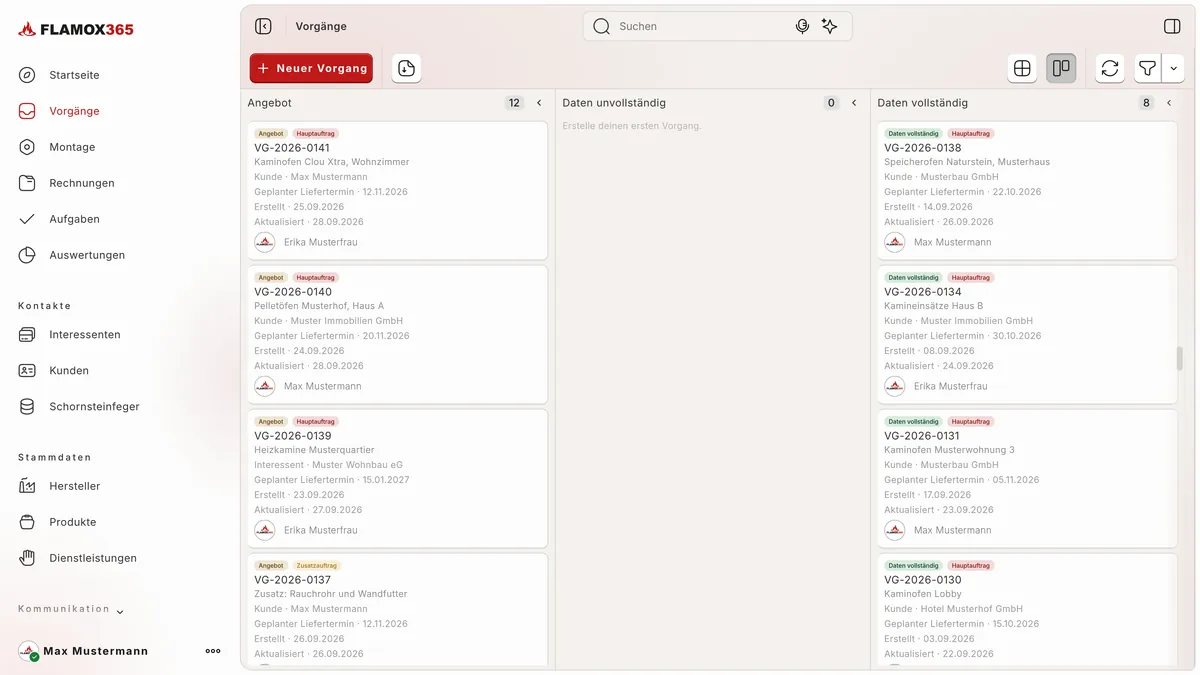Click the Schornsteinfeger database icon
Screen dimensions: 1200x675
coord(28,407)
